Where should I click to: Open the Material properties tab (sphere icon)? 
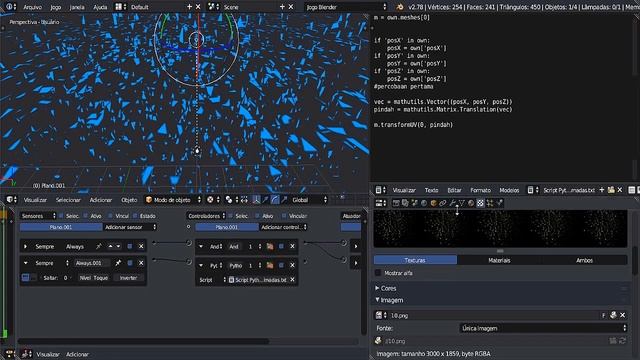point(471,203)
